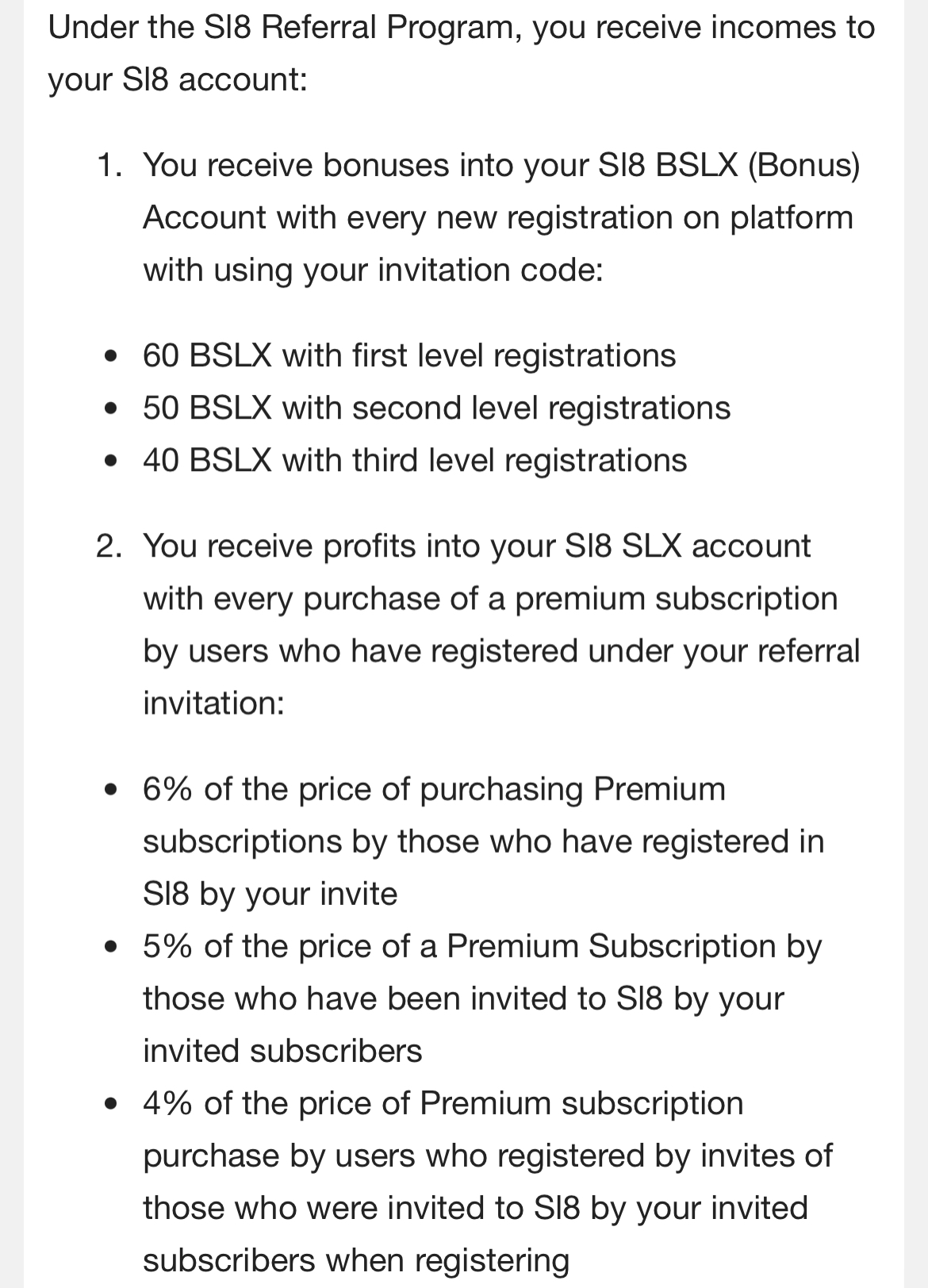Click the last line 'subscribers when registering'
The image size is (928, 1288).
pos(356,1260)
